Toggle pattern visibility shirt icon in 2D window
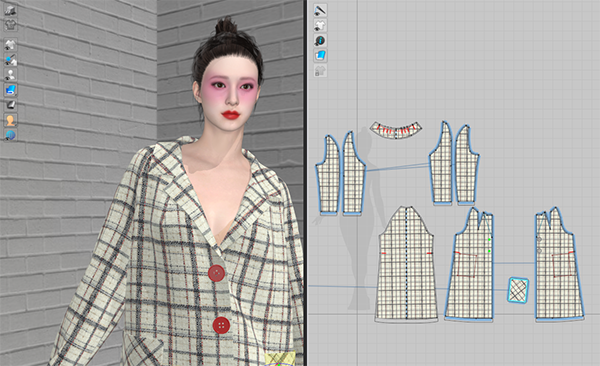Screen dimensions: 600x366 [320, 25]
